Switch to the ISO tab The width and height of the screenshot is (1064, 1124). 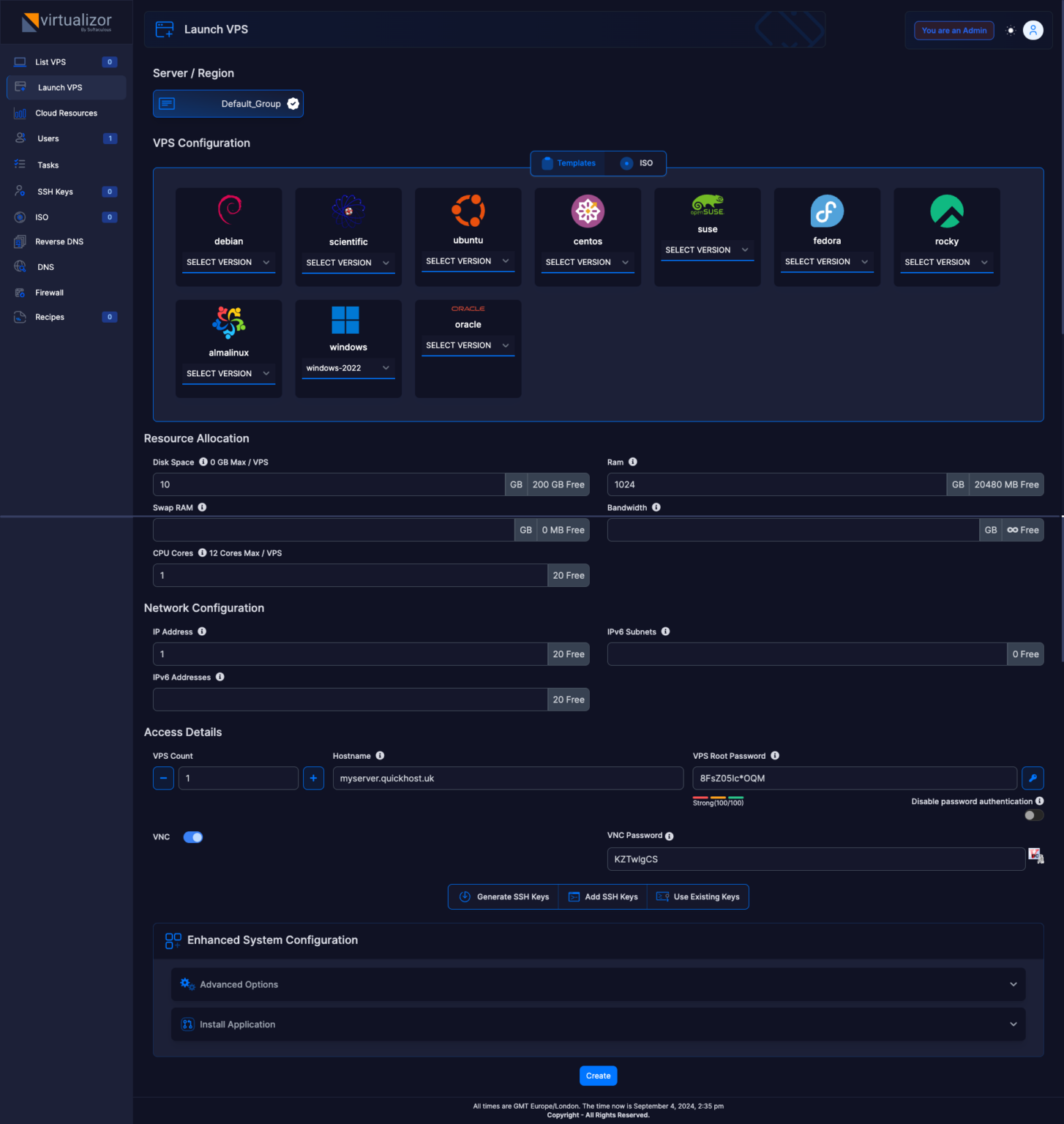click(637, 163)
